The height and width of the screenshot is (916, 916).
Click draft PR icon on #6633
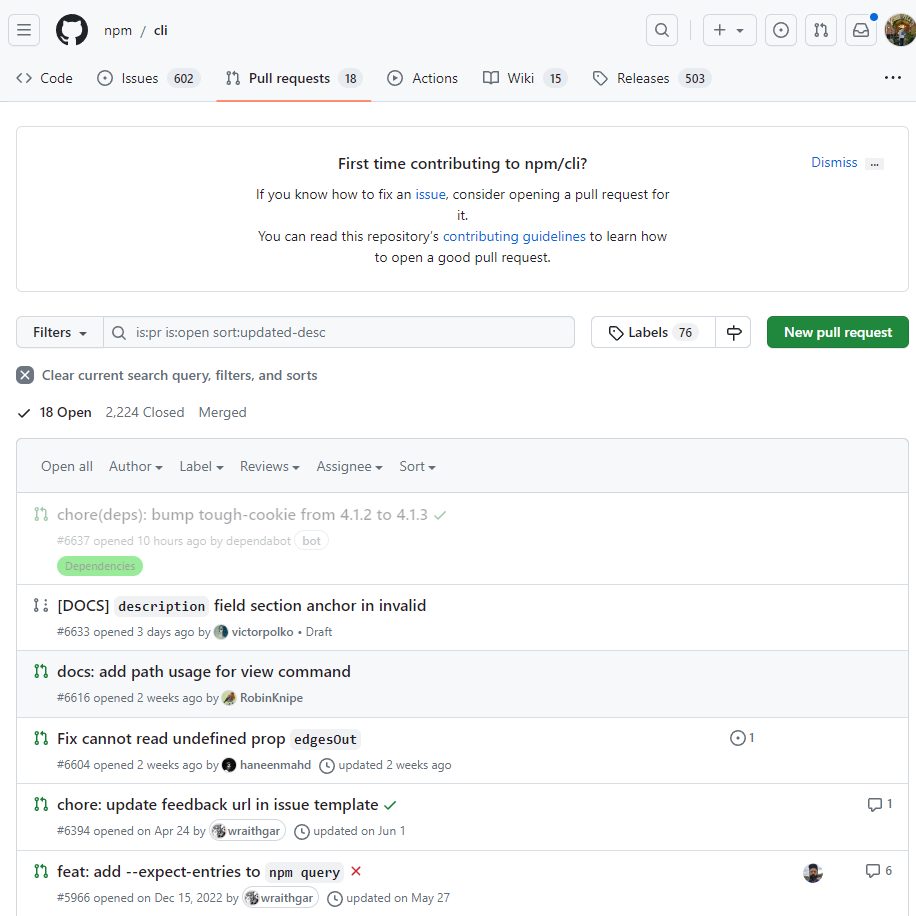(x=41, y=605)
